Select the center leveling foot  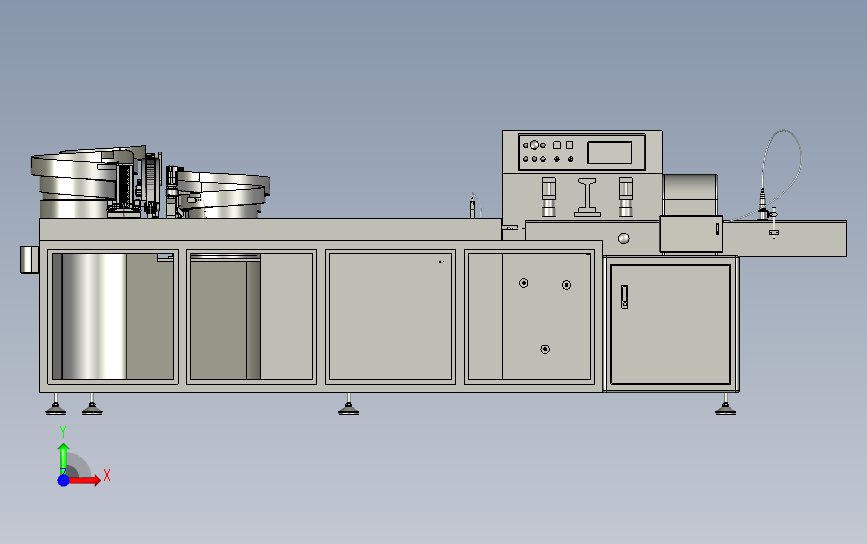[348, 405]
